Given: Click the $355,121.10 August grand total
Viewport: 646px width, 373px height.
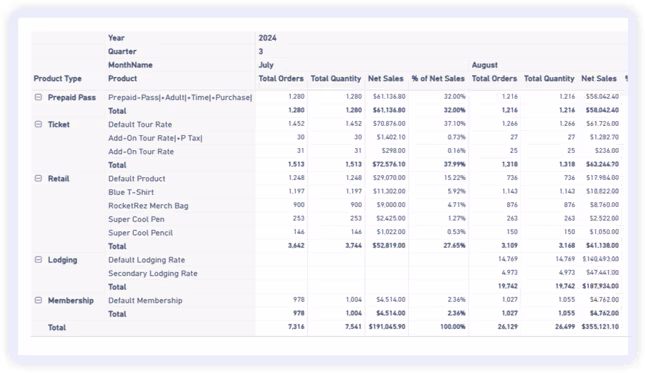Looking at the screenshot, I should [x=600, y=326].
